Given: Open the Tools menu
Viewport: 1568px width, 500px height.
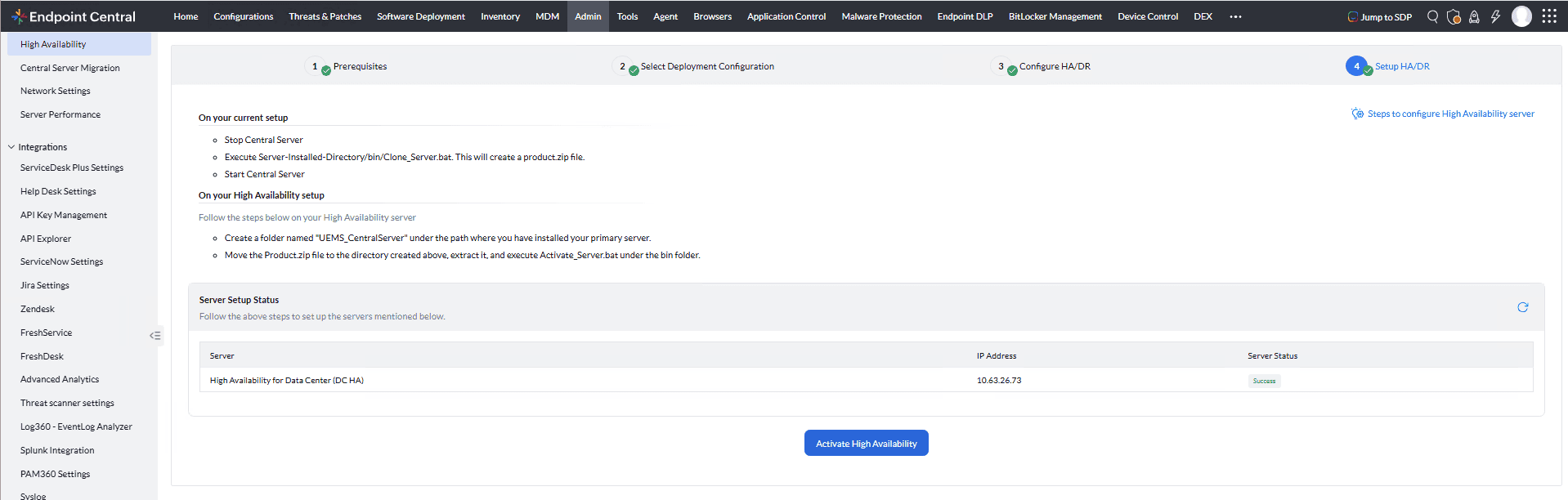Looking at the screenshot, I should [x=627, y=16].
